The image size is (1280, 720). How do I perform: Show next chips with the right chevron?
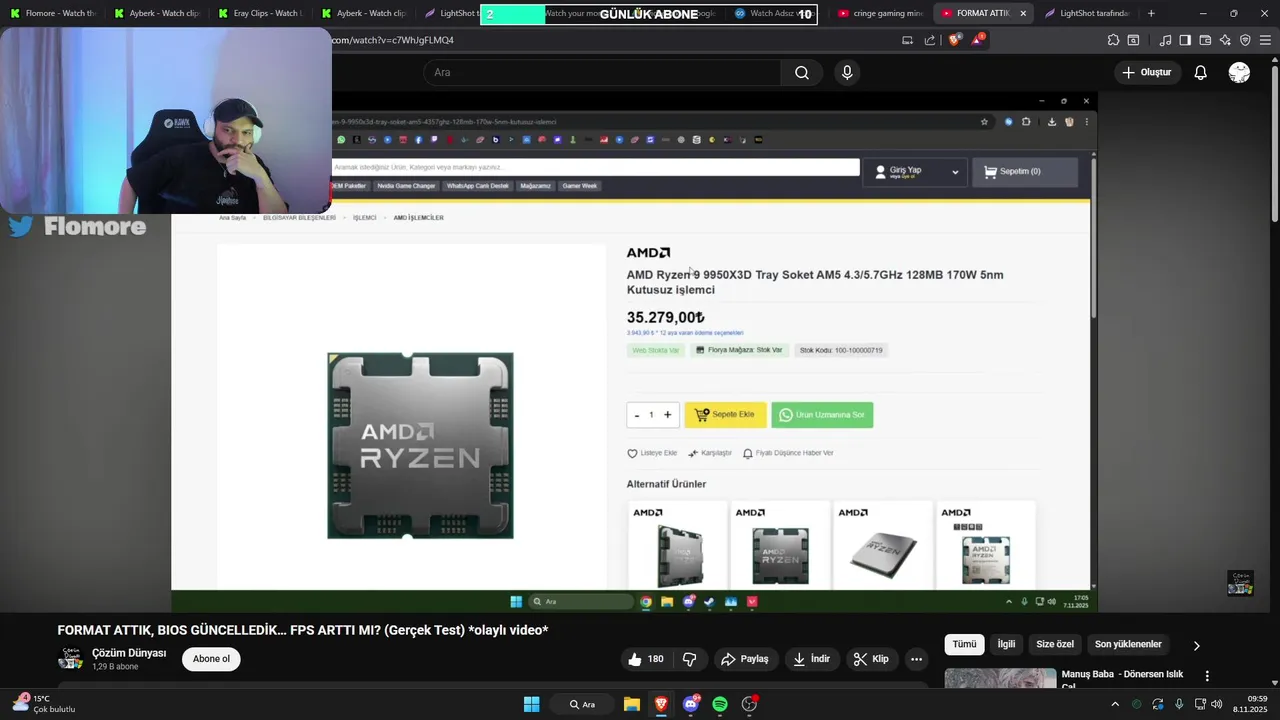[1196, 646]
